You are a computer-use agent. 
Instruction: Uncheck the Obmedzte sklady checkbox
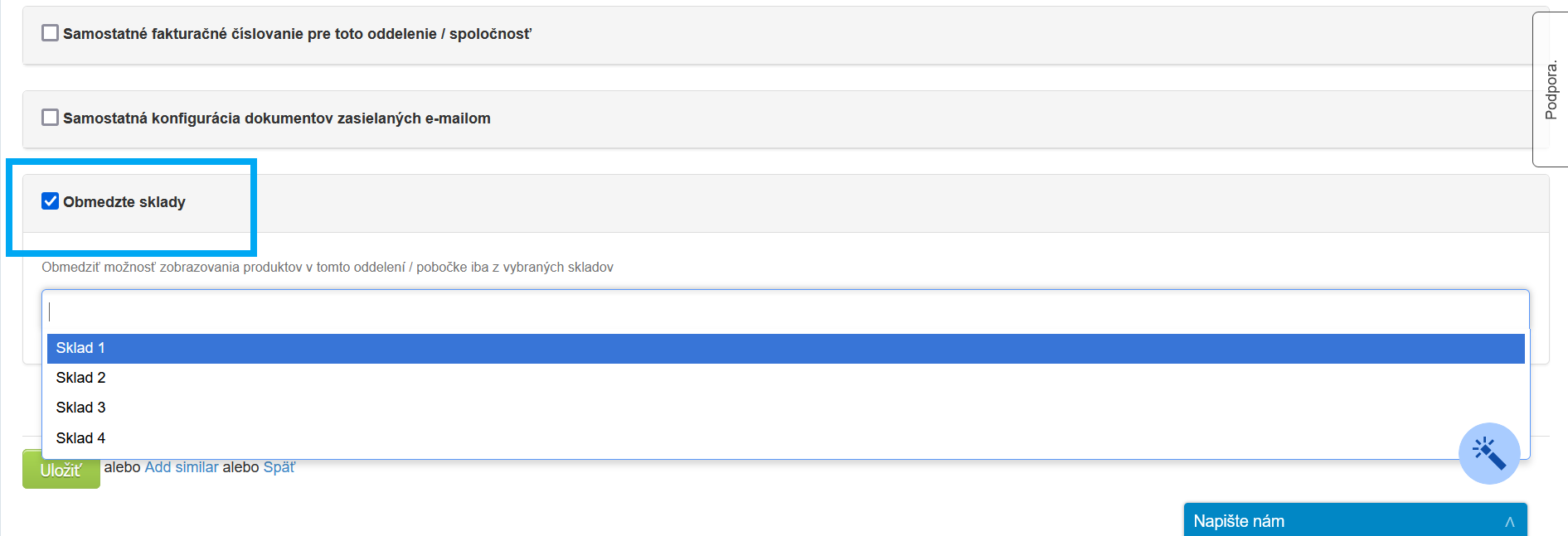click(51, 201)
